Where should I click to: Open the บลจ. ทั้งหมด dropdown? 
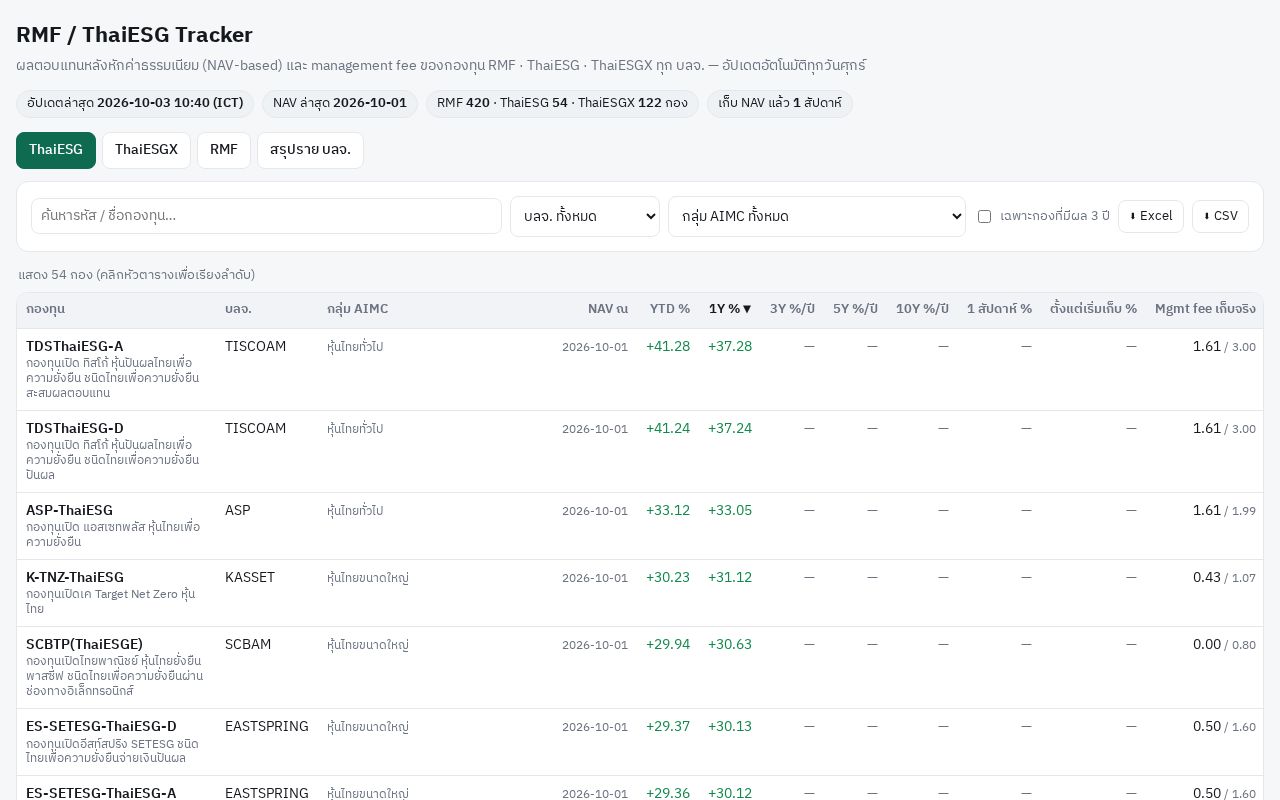coord(585,216)
